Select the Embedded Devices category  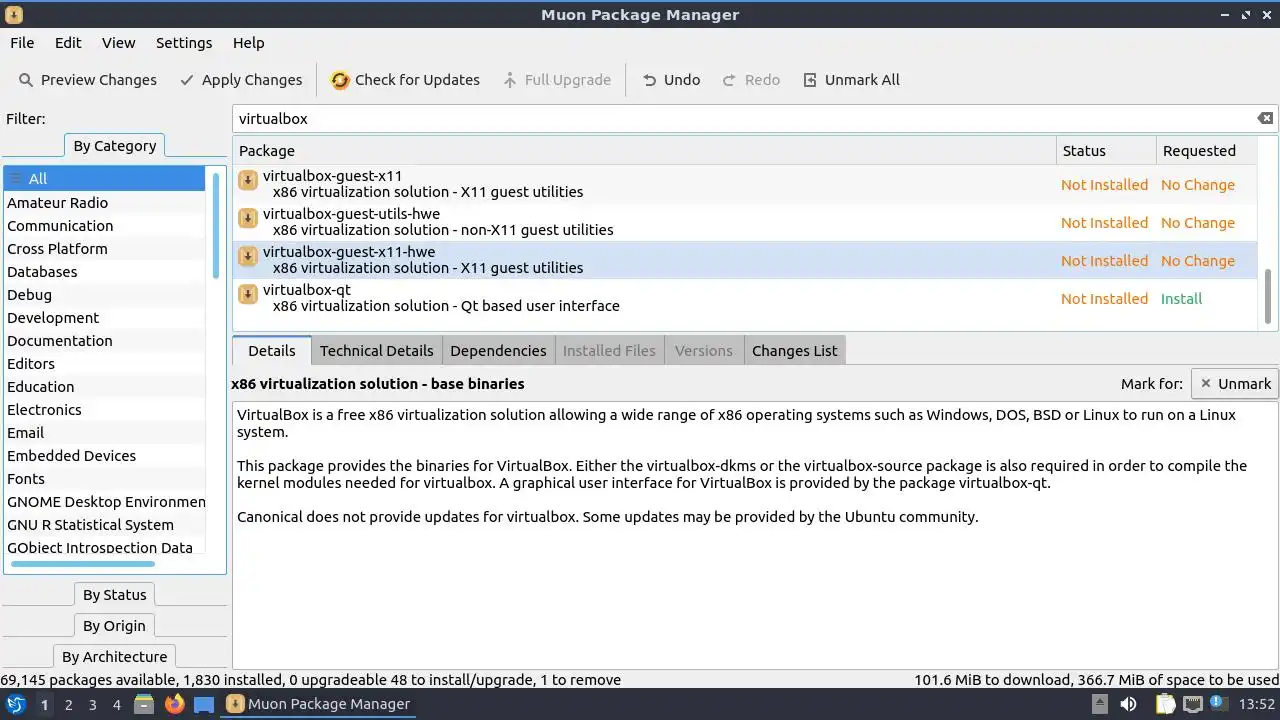tap(105, 456)
